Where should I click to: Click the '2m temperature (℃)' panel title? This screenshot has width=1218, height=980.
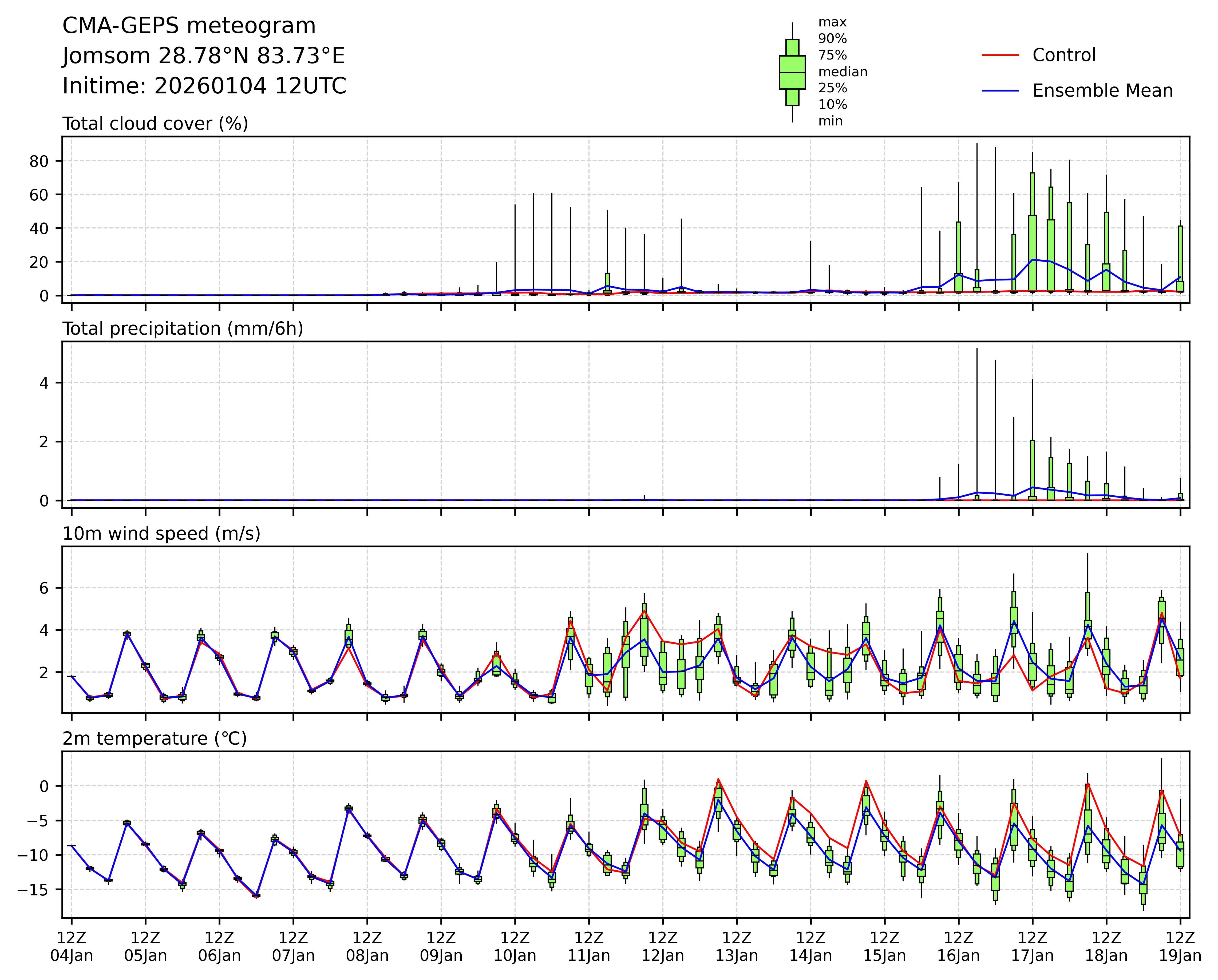154,739
